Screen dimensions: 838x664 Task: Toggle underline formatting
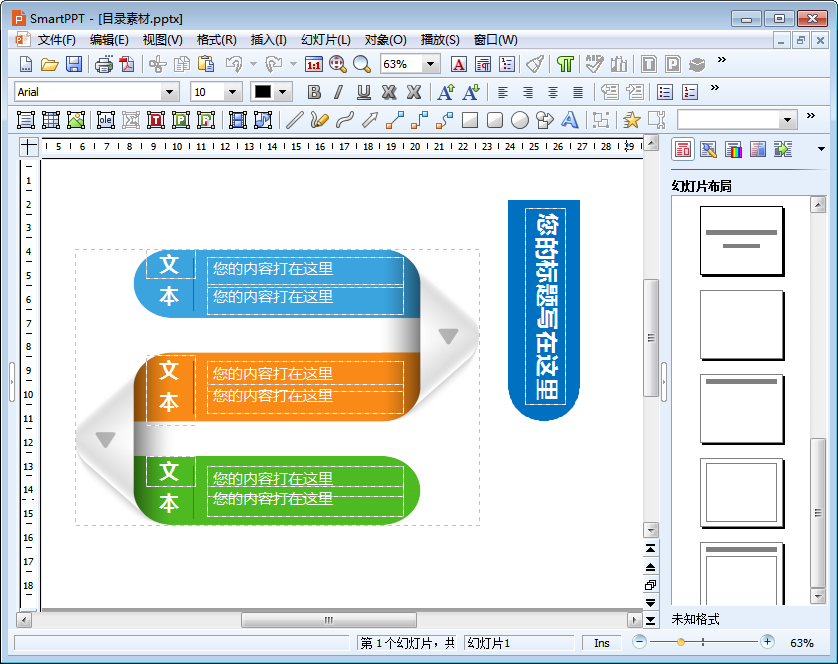tap(363, 92)
